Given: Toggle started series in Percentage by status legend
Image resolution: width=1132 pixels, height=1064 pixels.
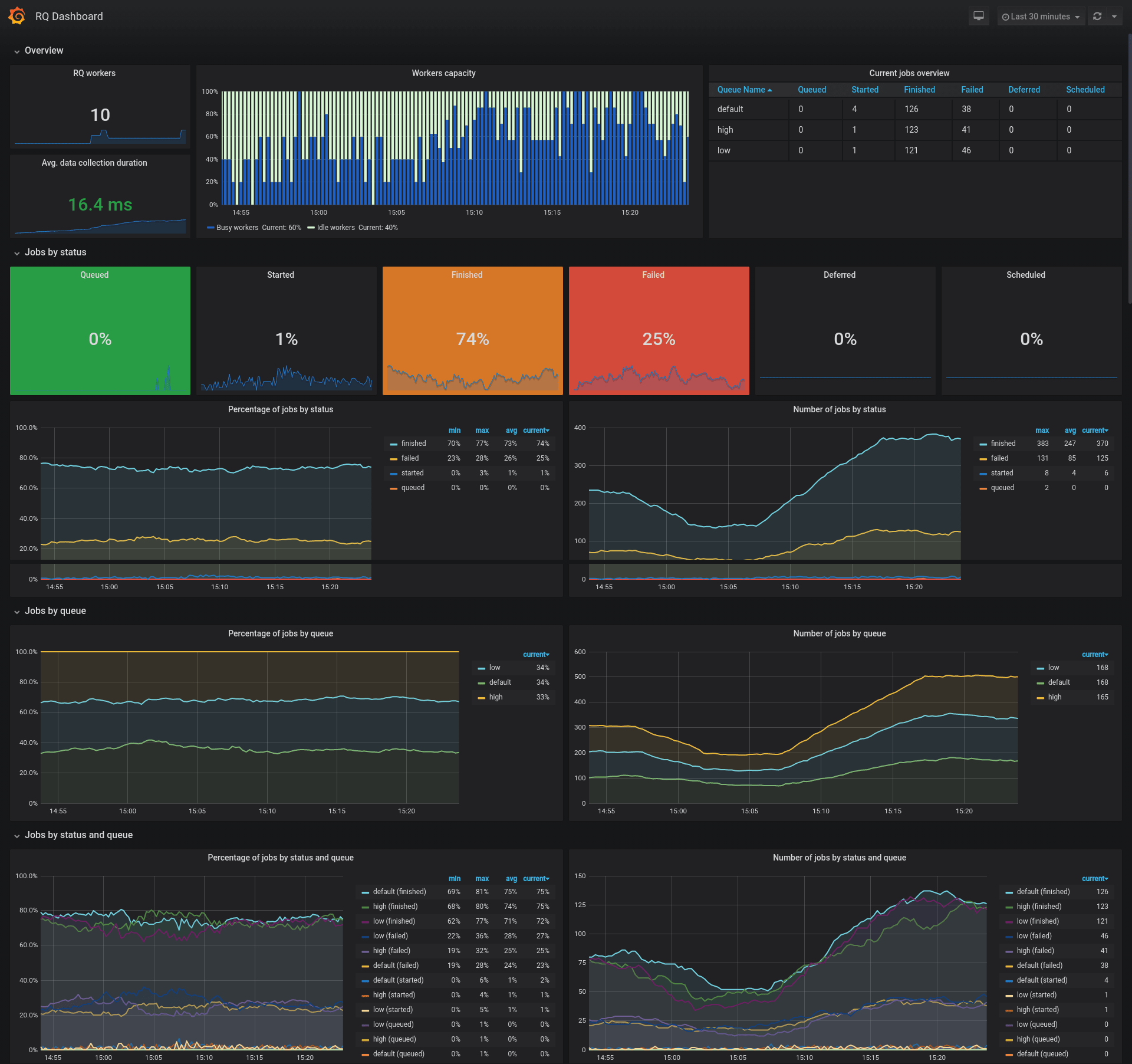Looking at the screenshot, I should [412, 473].
